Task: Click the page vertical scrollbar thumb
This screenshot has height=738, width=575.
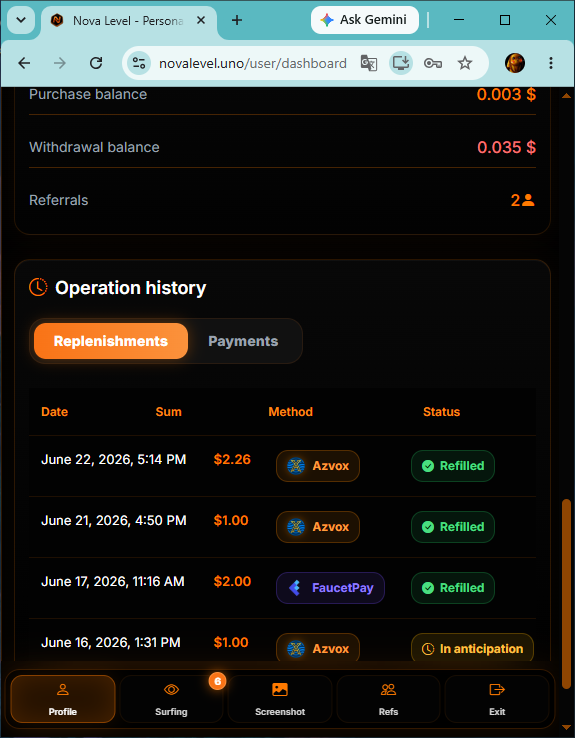Action: [566, 594]
